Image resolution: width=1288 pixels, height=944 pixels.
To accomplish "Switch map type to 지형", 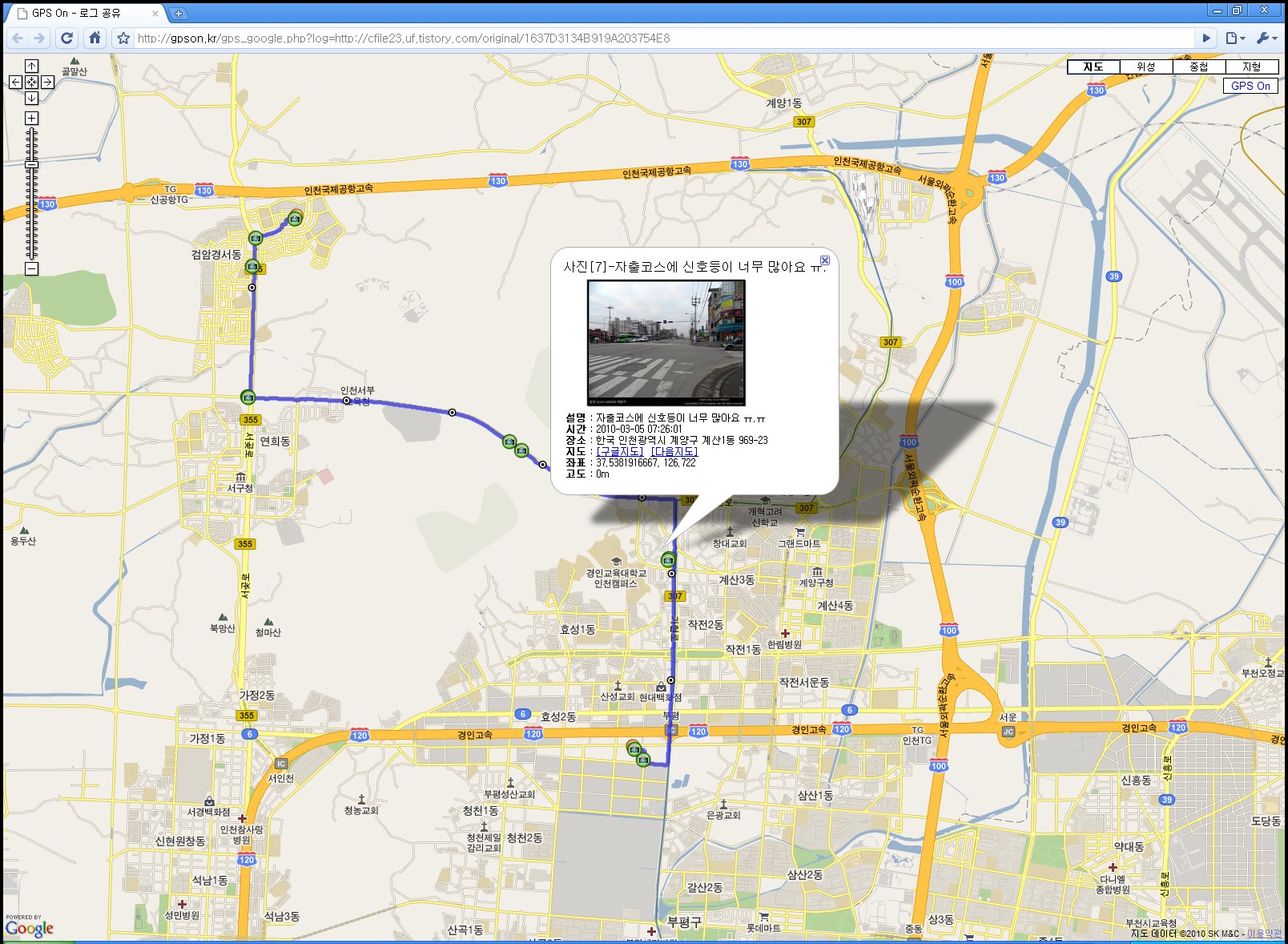I will click(1252, 67).
